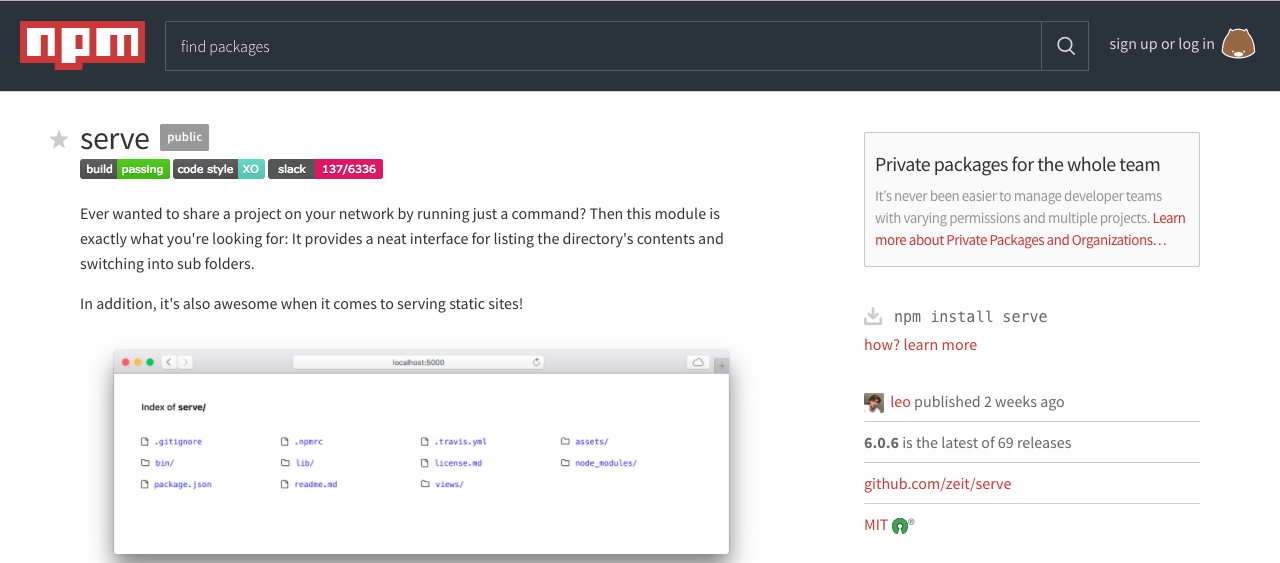Click Private packages for the whole team heading
This screenshot has width=1280, height=563.
tap(1017, 165)
